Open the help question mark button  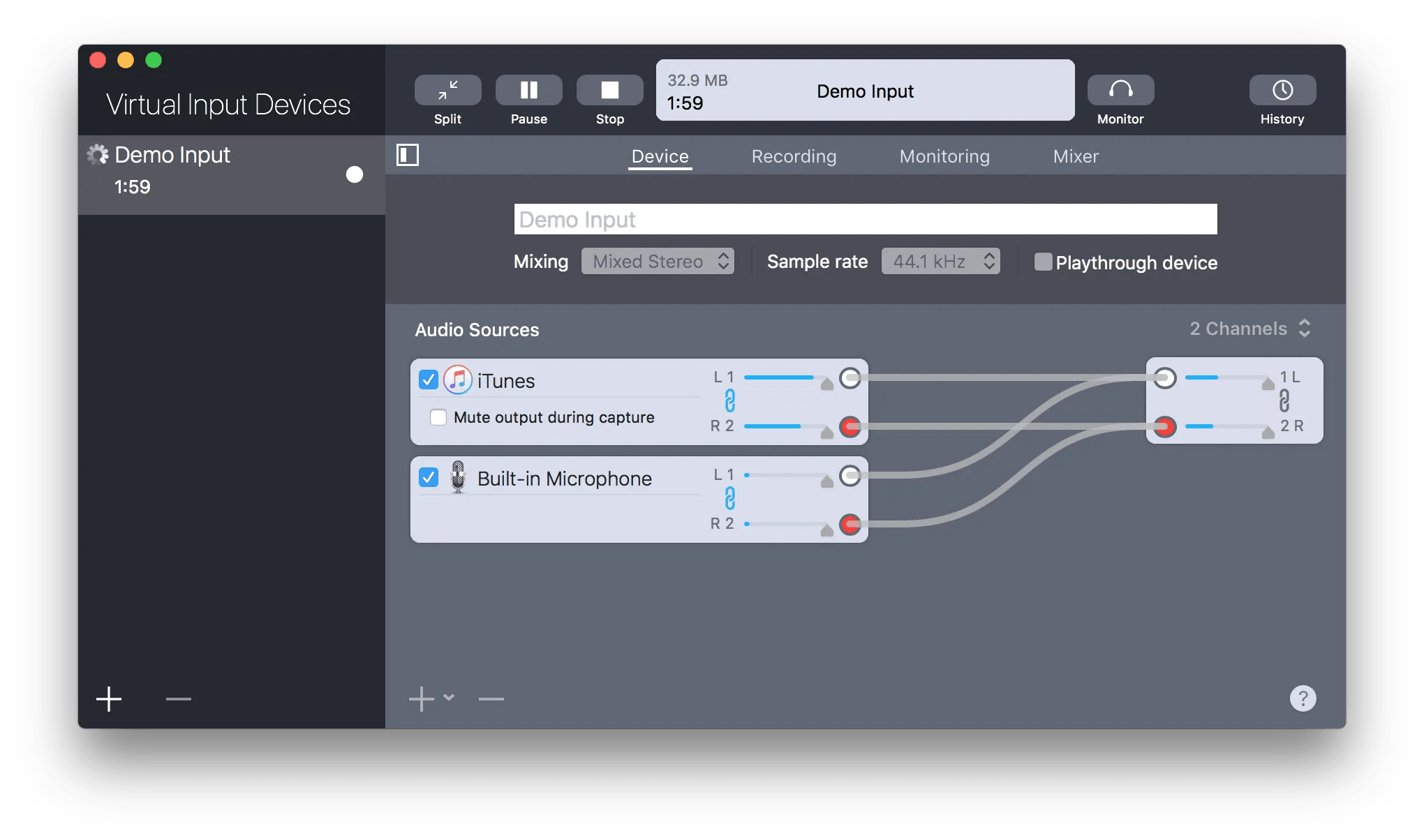(1303, 698)
